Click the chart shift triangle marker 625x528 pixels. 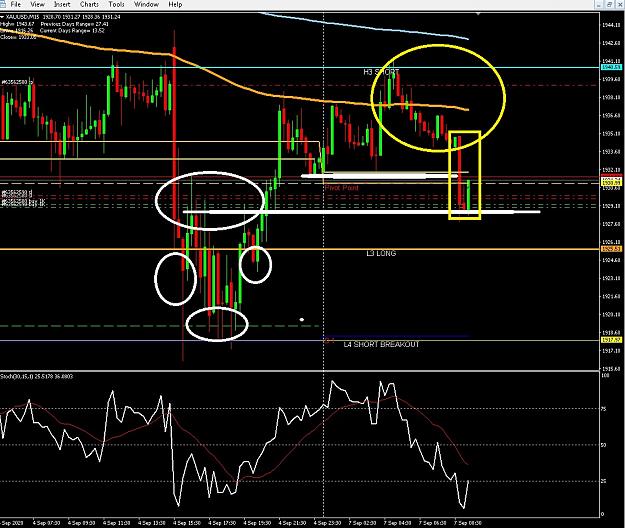coord(478,14)
